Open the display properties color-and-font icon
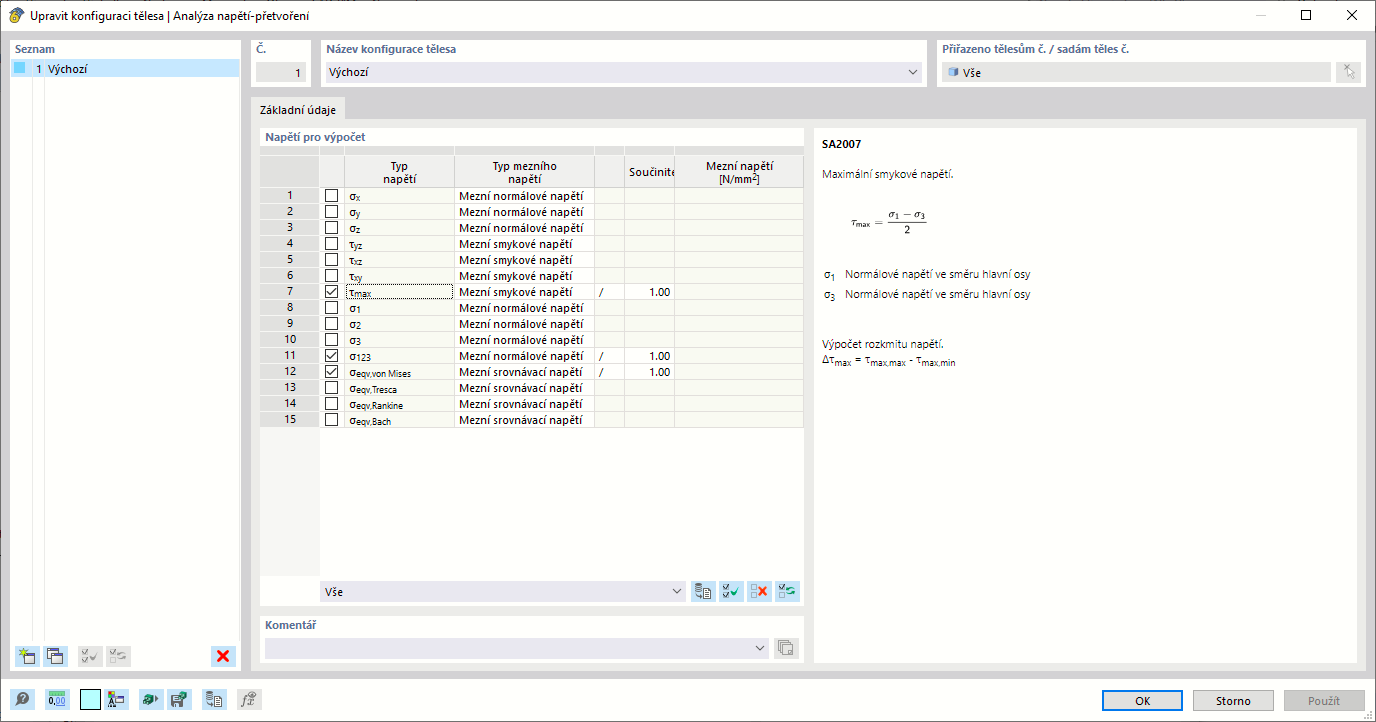This screenshot has width=1376, height=722. (117, 700)
